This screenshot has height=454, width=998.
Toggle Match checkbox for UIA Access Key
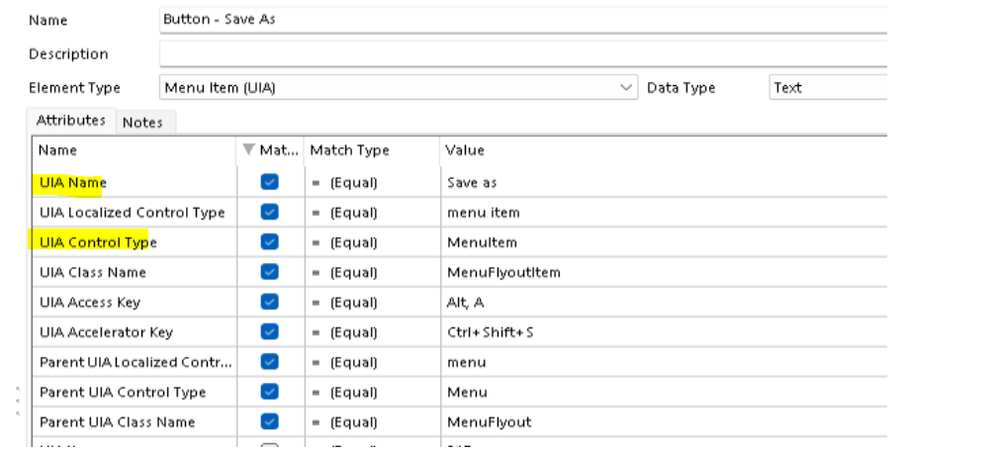269,302
